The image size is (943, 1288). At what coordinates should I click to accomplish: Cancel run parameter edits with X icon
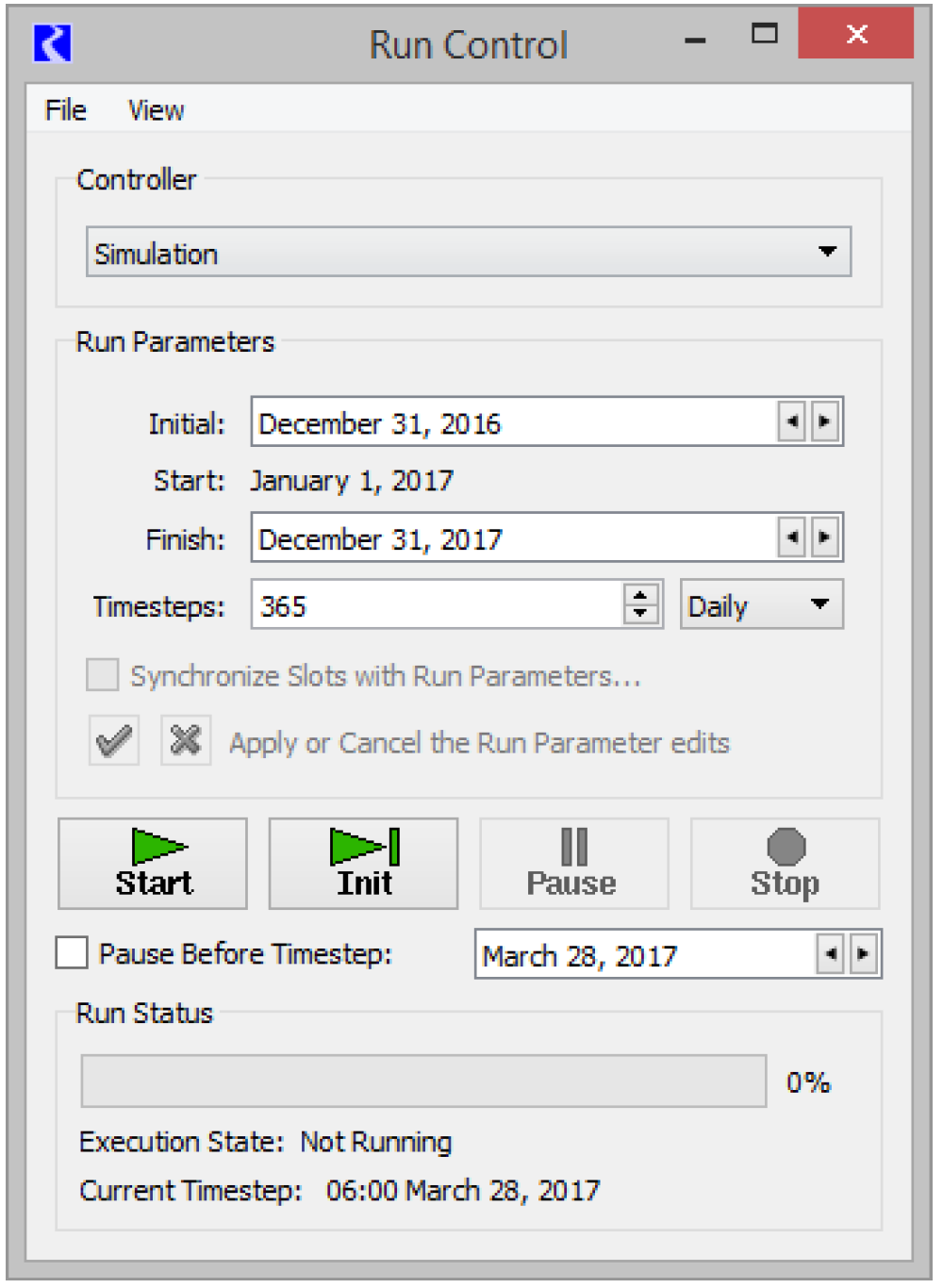(x=186, y=740)
